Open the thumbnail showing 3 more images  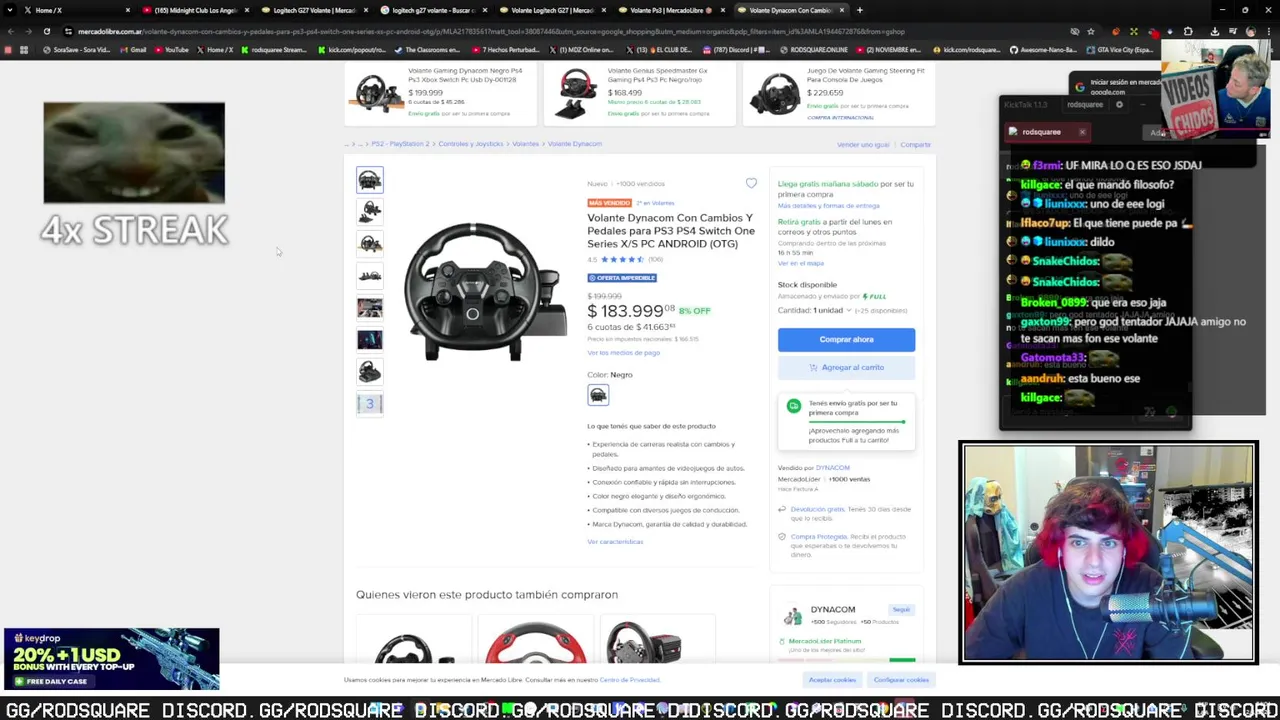click(x=369, y=403)
